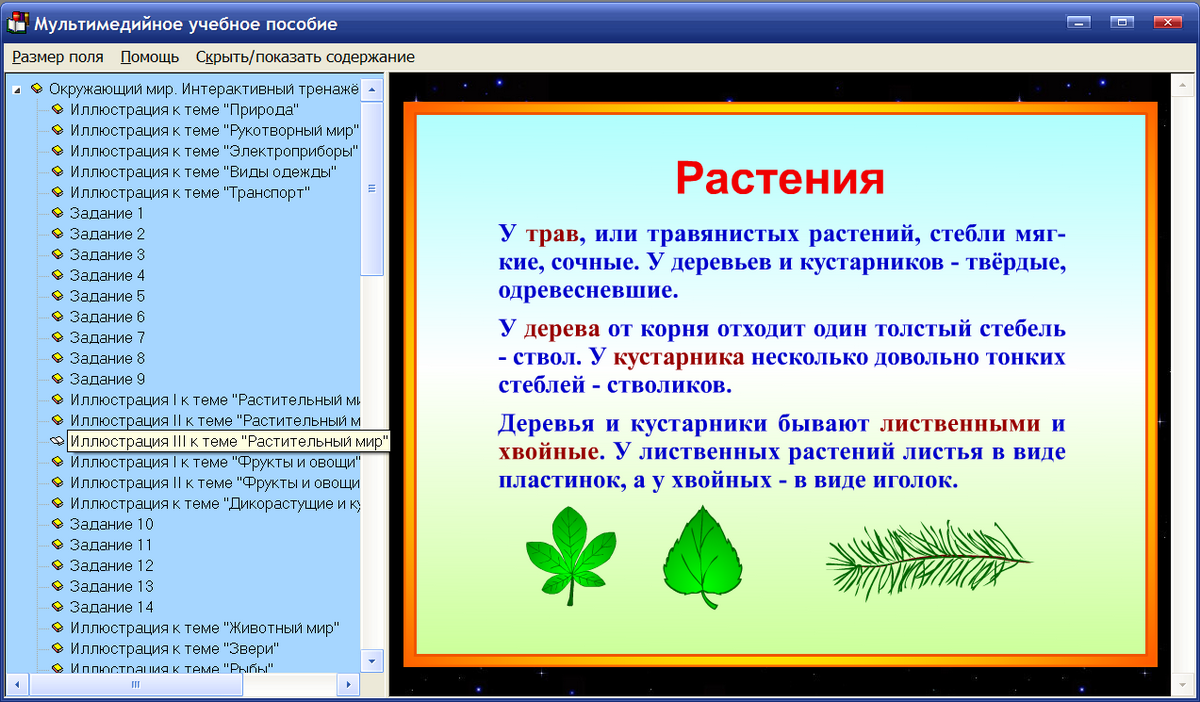Image resolution: width=1200 pixels, height=702 pixels.
Task: Click the yellow icon next to "Иллюстрация к теме Природа"
Action: point(57,108)
